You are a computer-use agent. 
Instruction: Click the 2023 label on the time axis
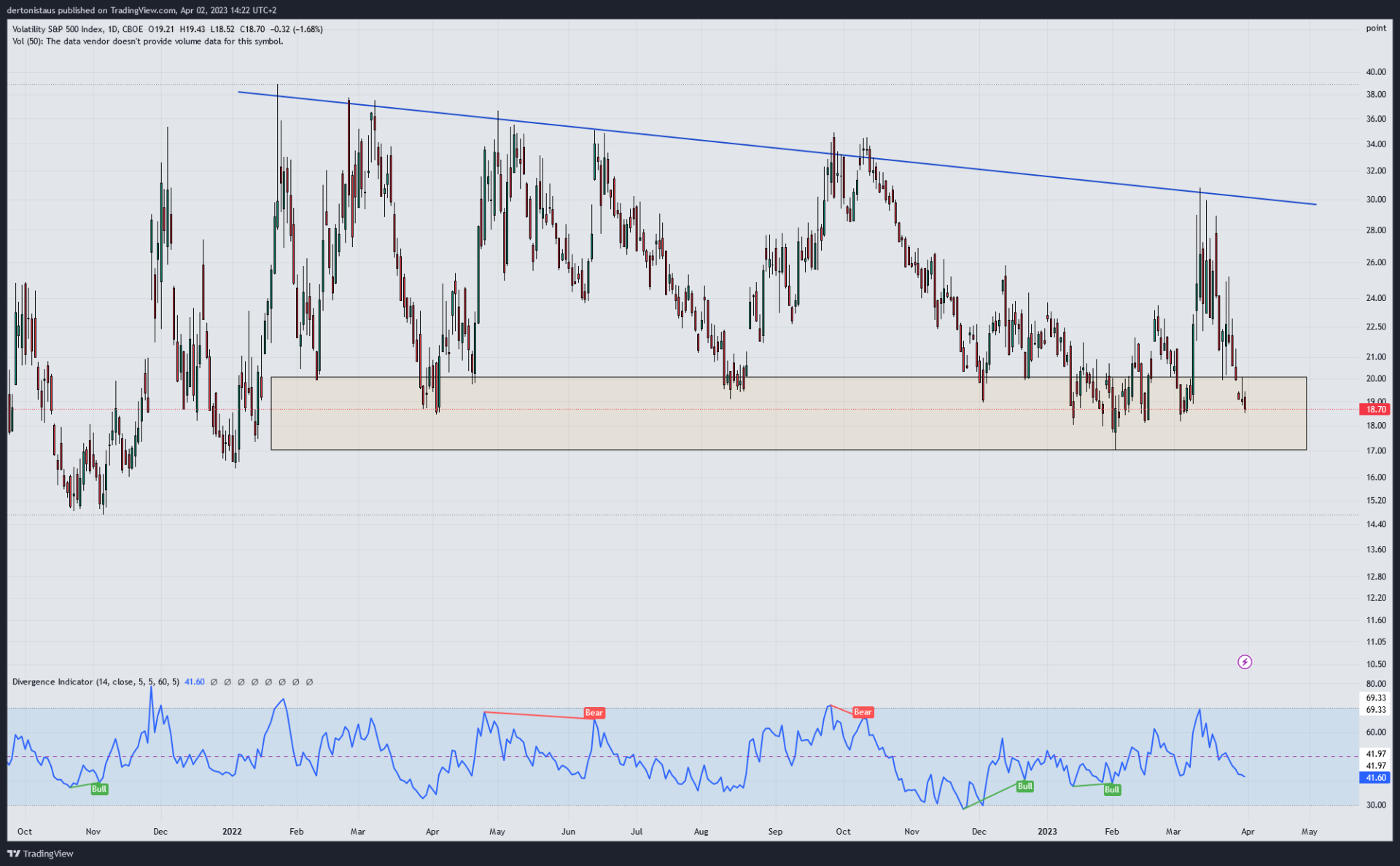click(x=1047, y=832)
